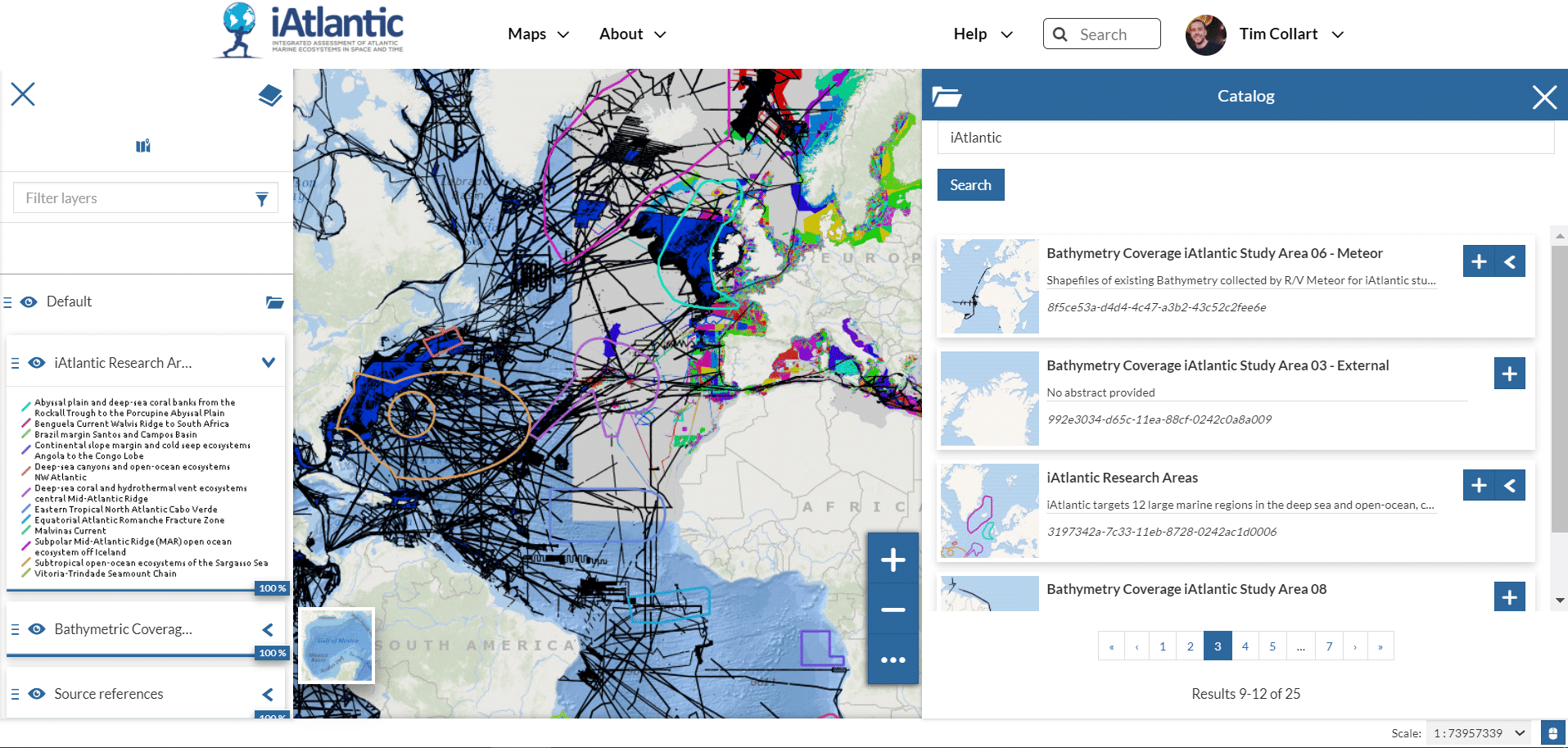This screenshot has width=1568, height=748.
Task: Go to results page 7
Action: point(1329,646)
